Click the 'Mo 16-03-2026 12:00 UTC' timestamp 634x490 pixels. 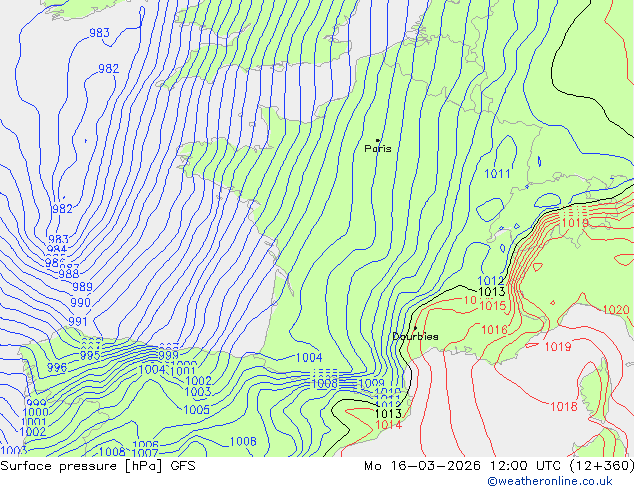[x=465, y=466]
